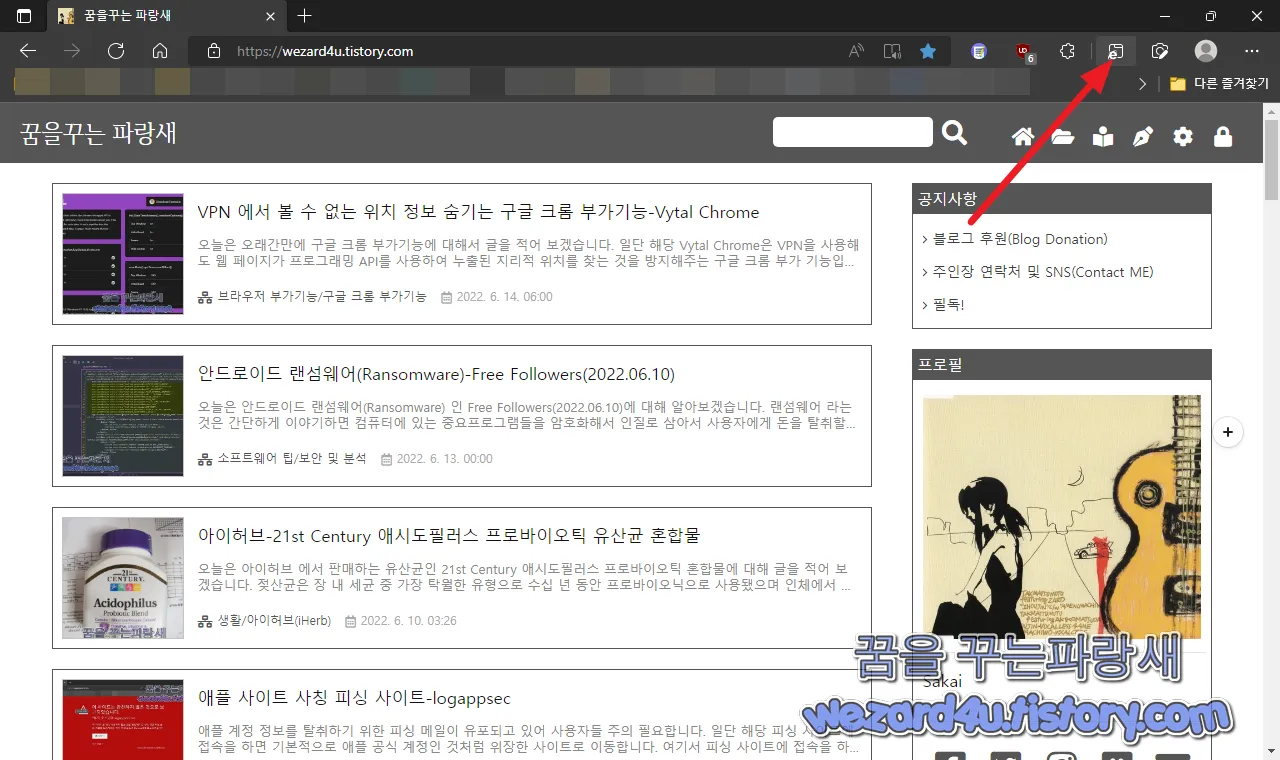1280x760 pixels.
Task: Open the Settings and more ellipsis menu
Action: tap(1252, 51)
